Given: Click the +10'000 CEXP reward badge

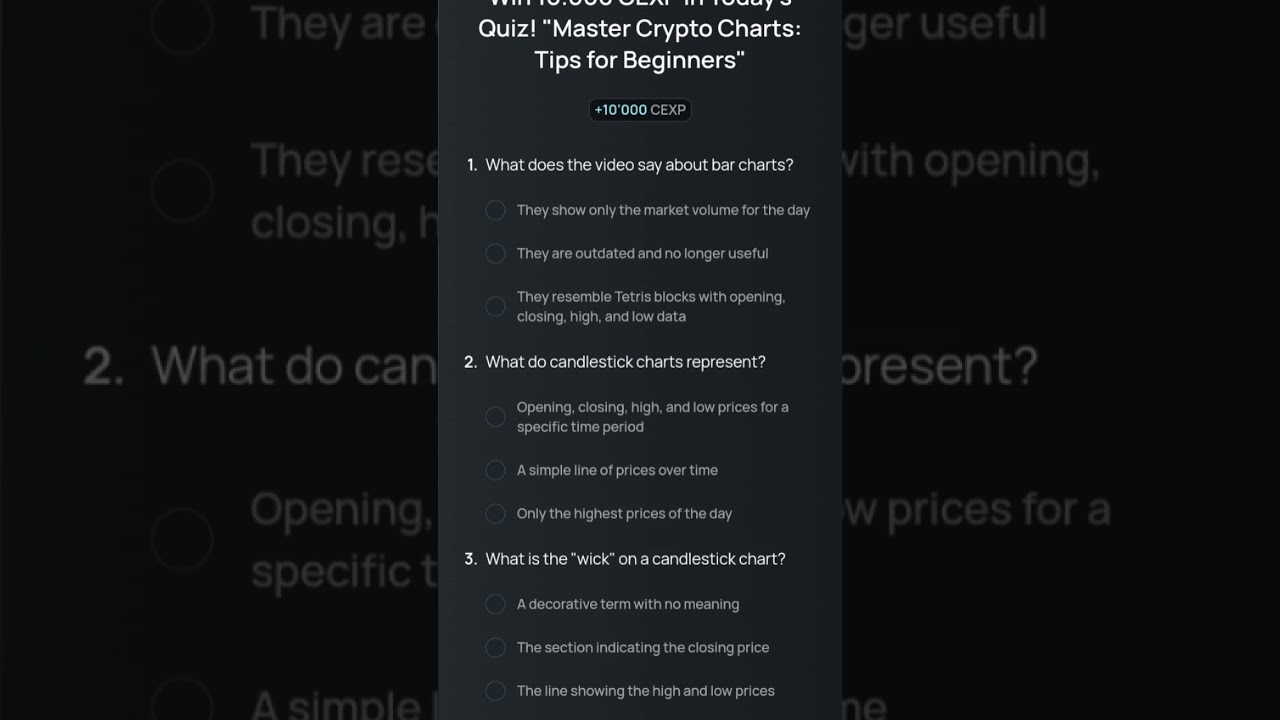Looking at the screenshot, I should point(640,110).
